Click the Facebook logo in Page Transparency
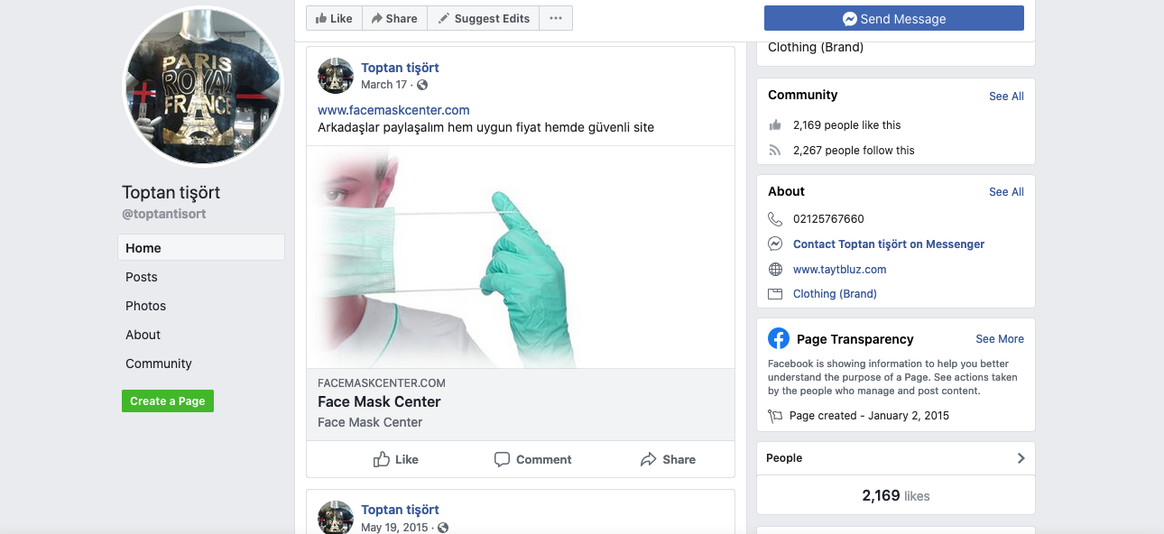Screen dimensions: 1164x534 pos(778,339)
